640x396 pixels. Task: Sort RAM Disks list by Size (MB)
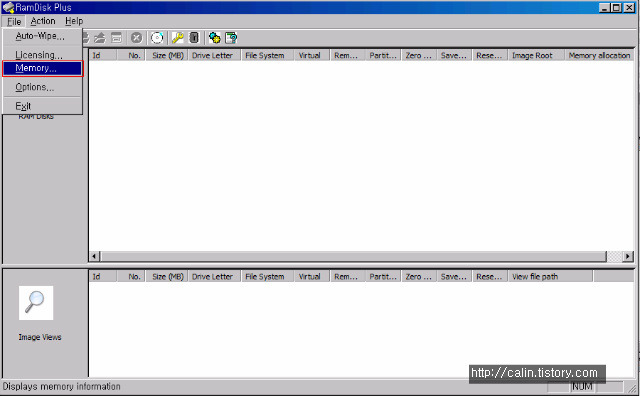tap(167, 56)
